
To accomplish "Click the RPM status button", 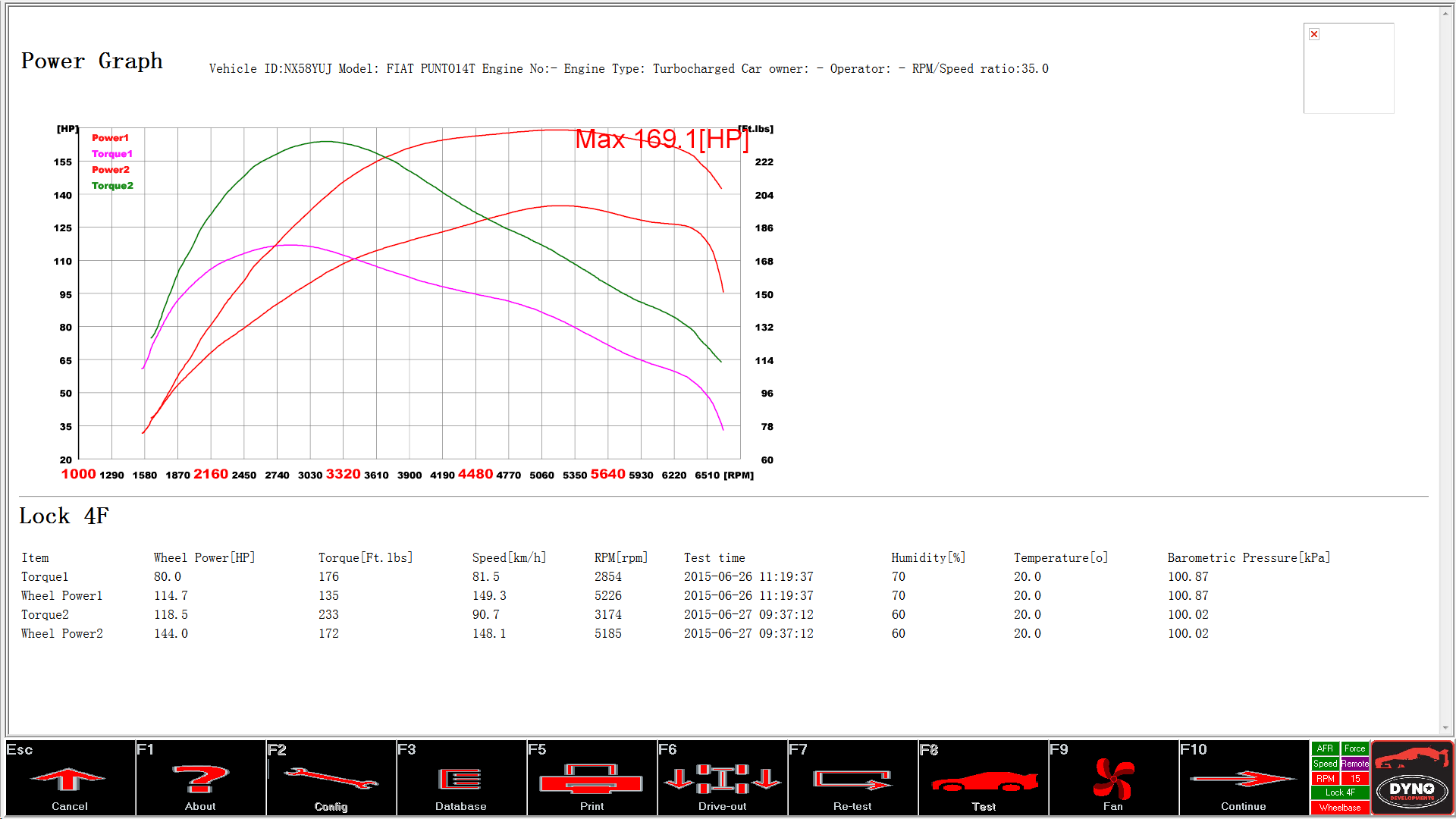I will (1325, 779).
